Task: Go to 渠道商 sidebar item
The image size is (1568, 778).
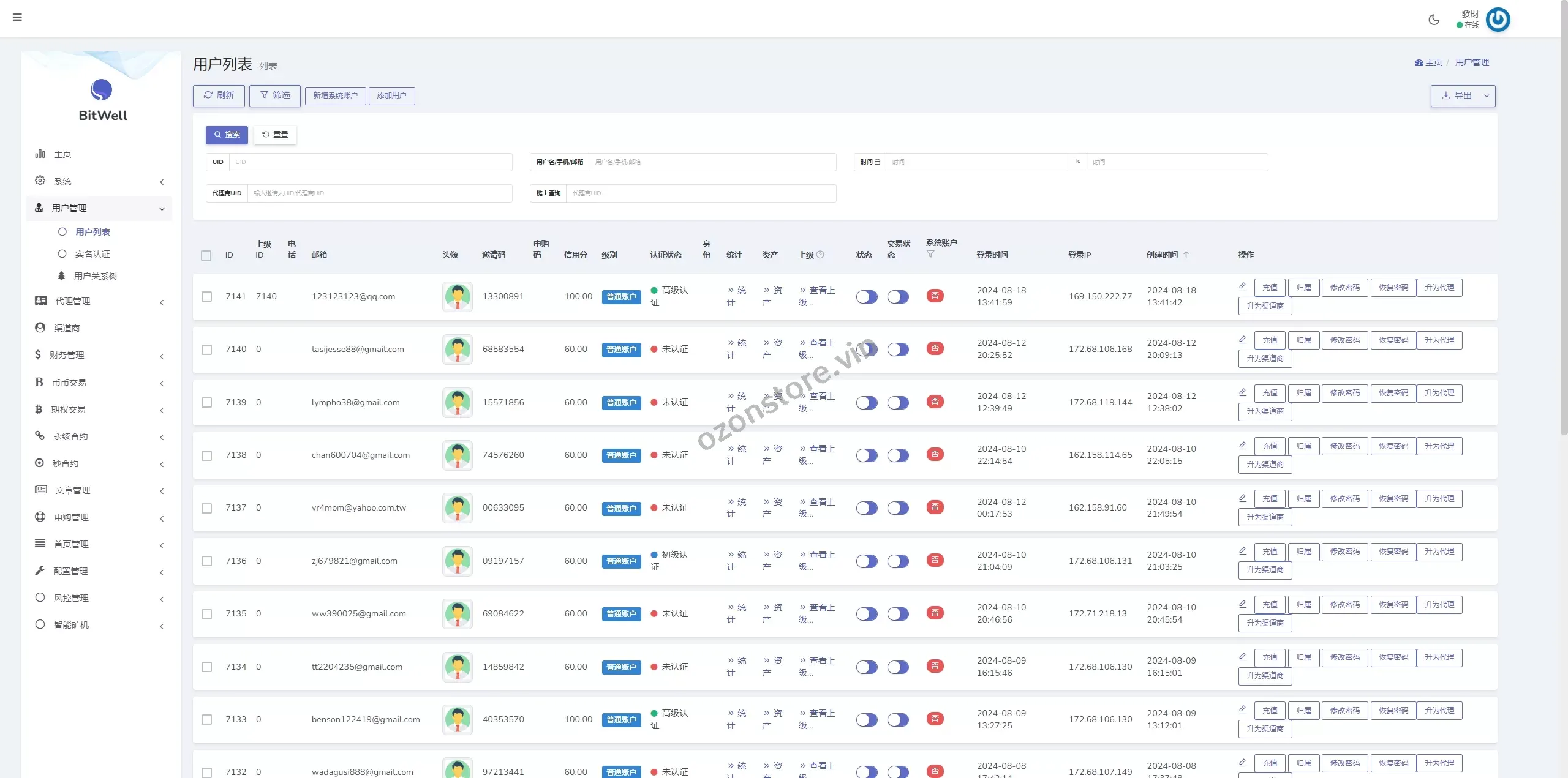Action: [x=66, y=328]
